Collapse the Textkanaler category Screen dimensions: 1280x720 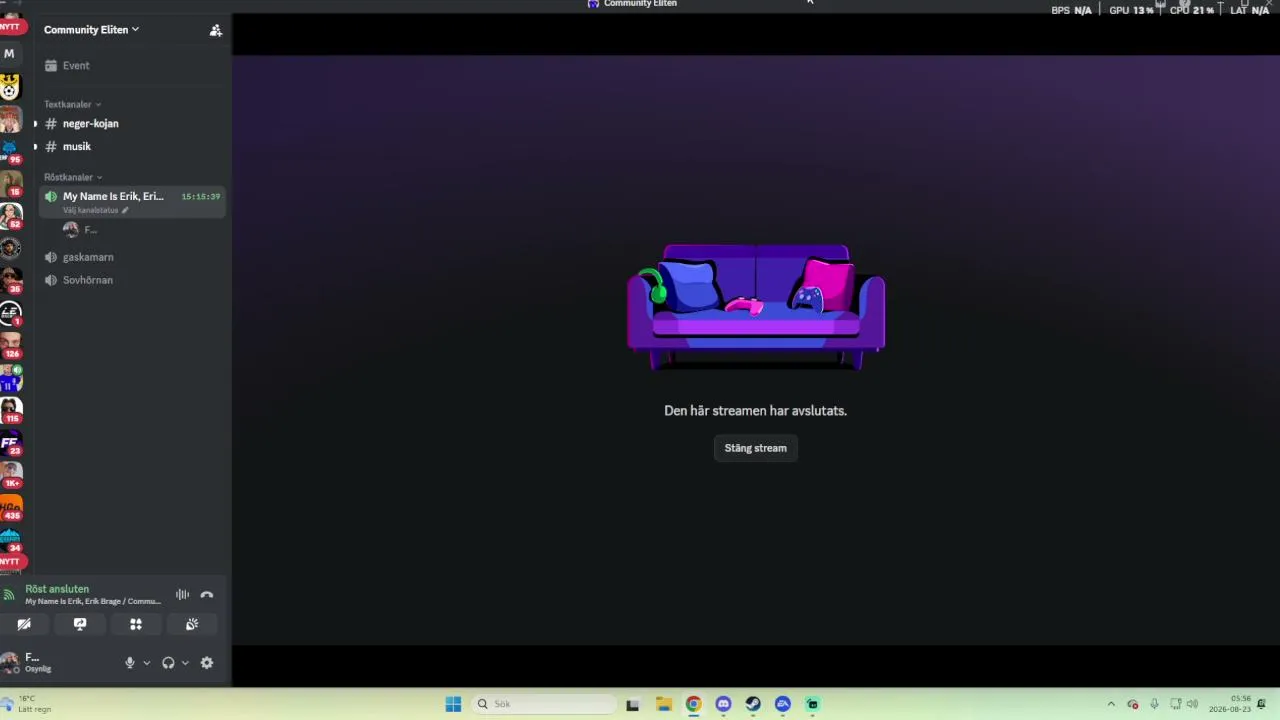73,105
